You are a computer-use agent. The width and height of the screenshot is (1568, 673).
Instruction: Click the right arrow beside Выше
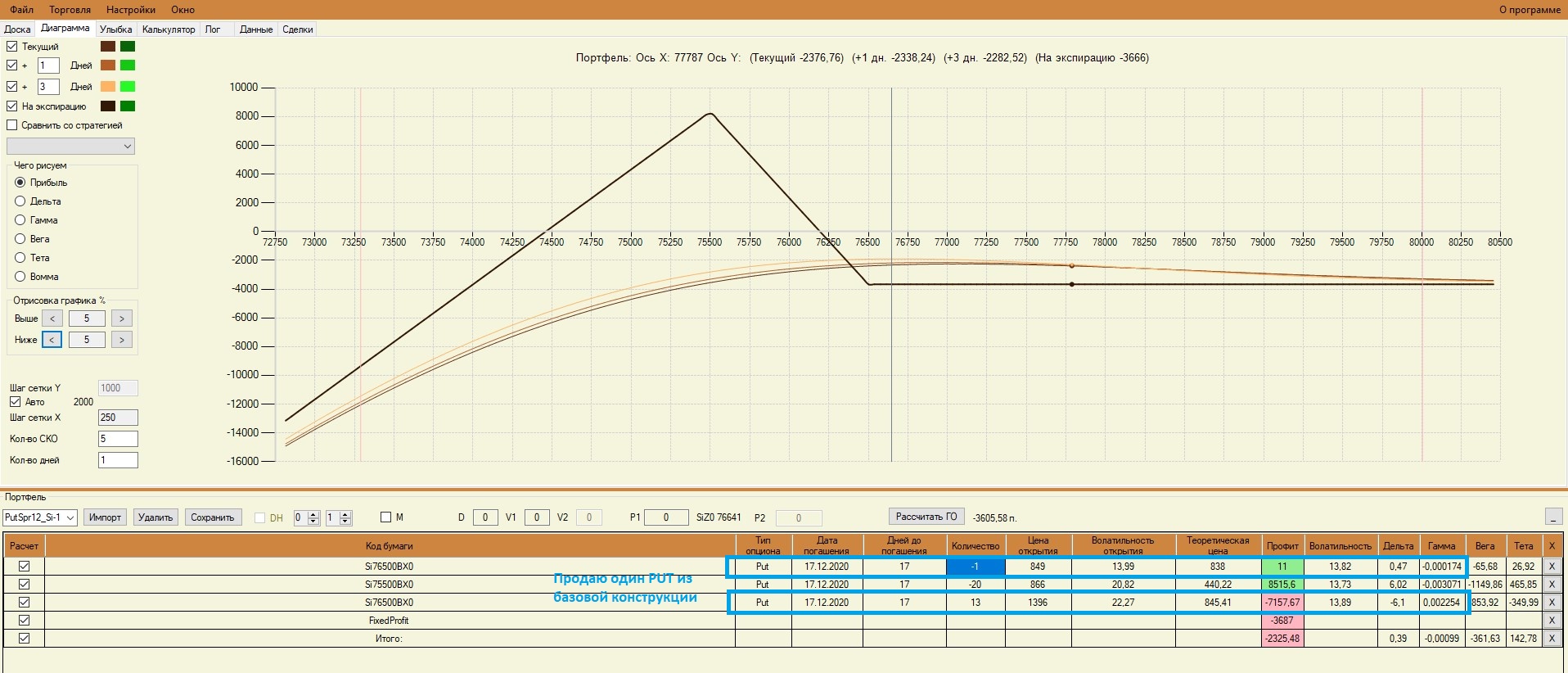coord(122,318)
